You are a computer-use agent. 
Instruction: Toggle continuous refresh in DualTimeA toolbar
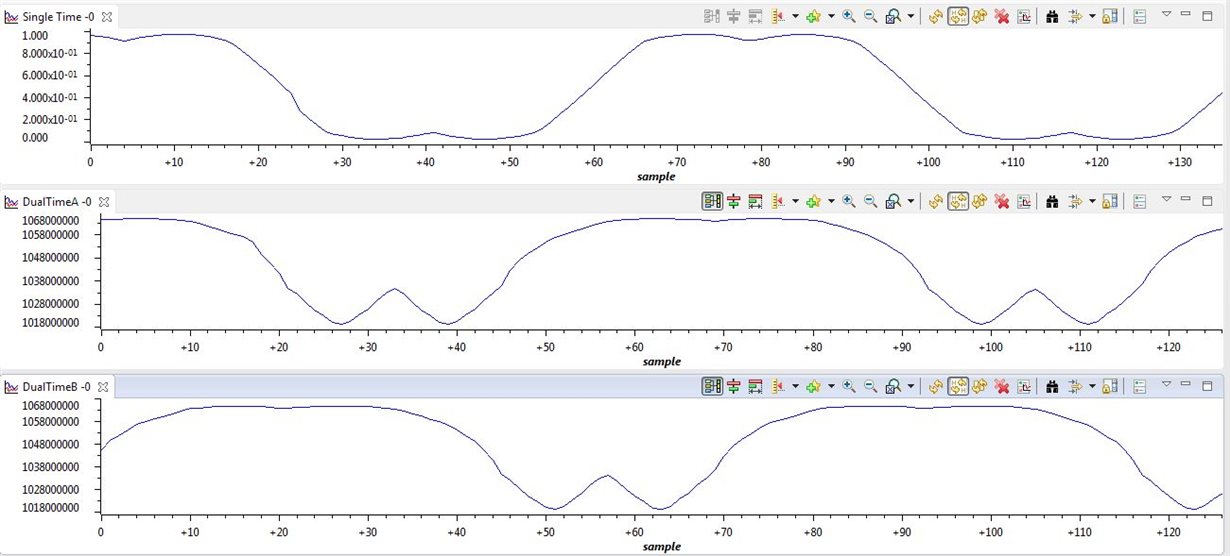tap(958, 200)
